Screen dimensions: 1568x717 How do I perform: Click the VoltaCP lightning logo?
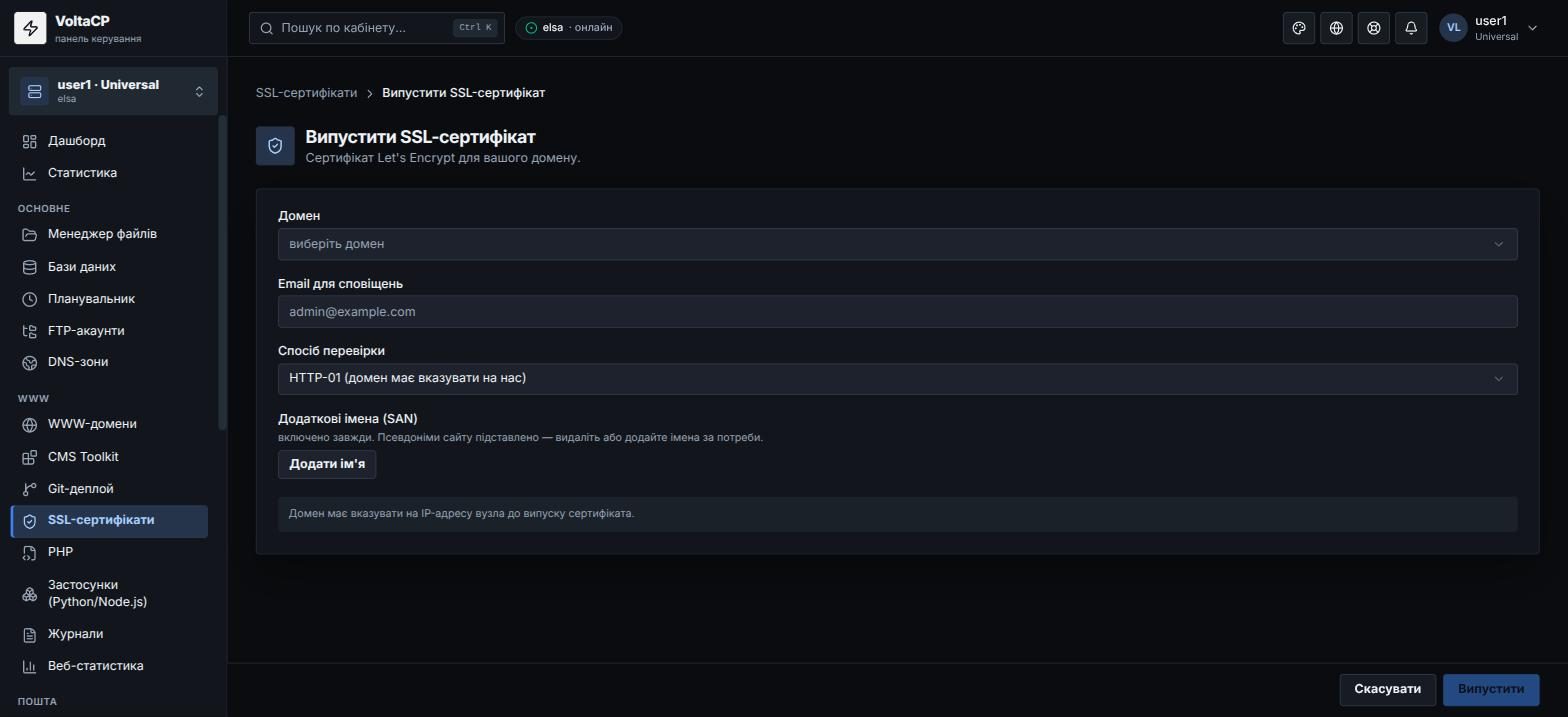(30, 28)
